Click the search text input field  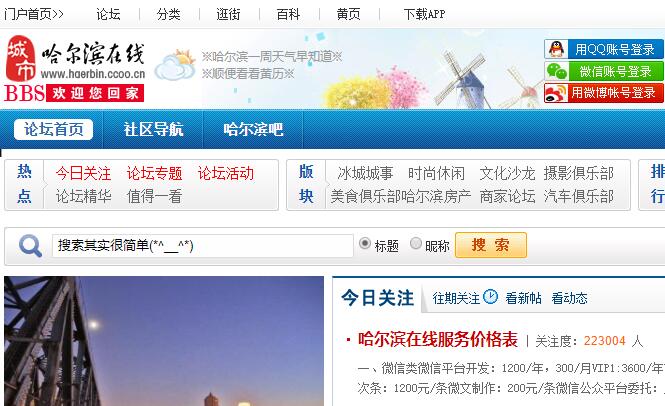(x=203, y=246)
